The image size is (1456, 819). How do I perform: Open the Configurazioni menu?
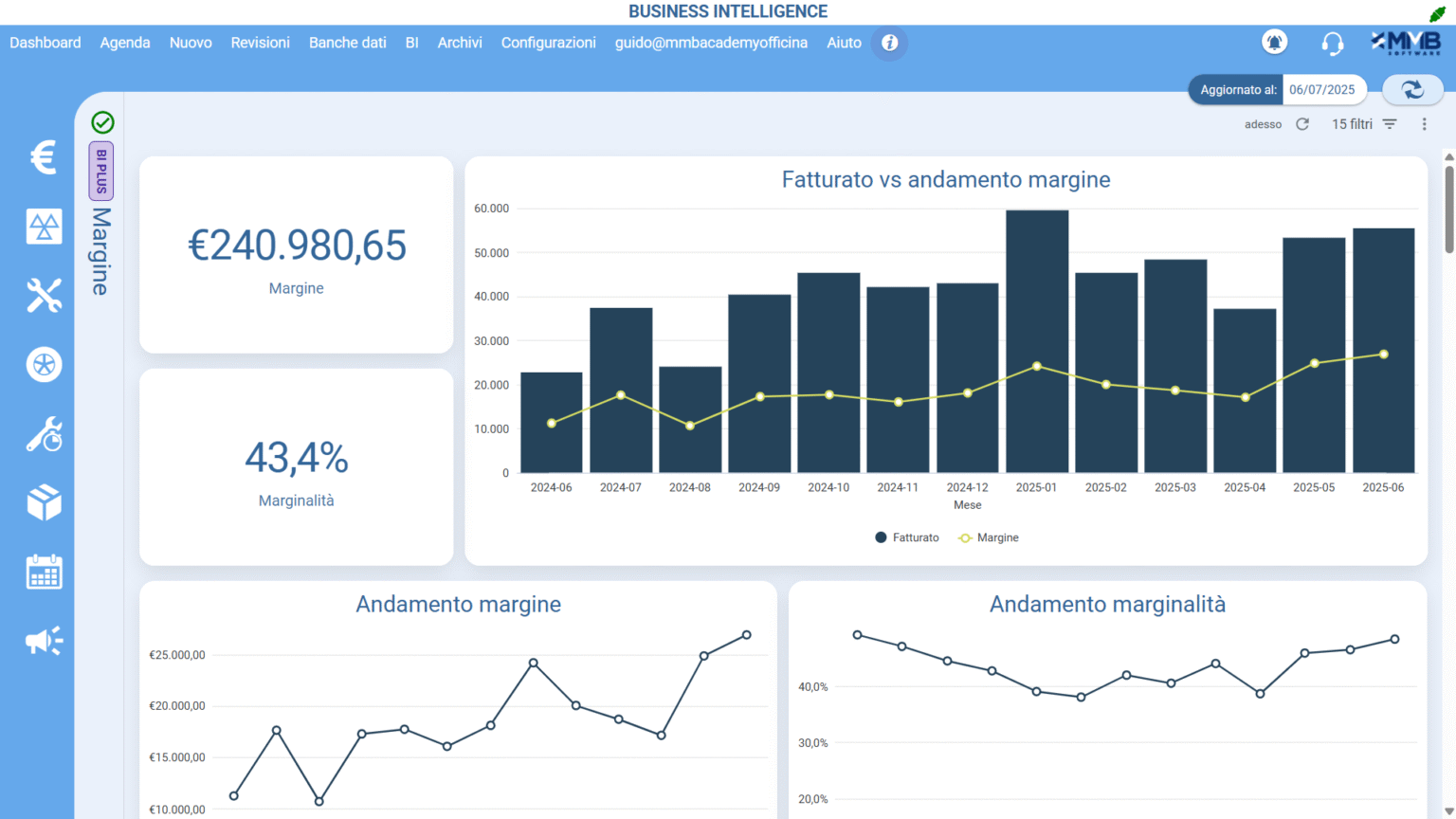(548, 43)
